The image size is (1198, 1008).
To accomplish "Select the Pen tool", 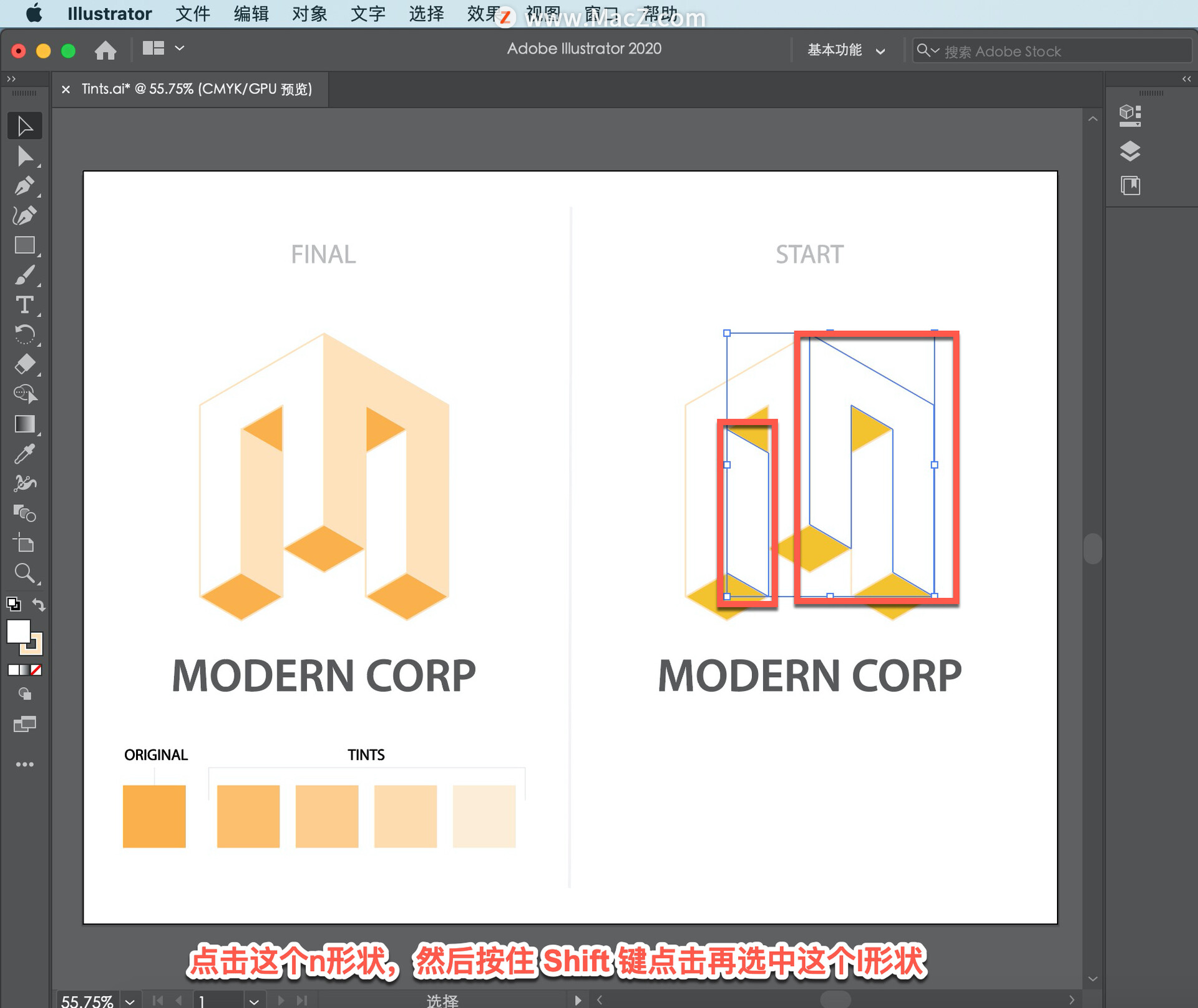I will [x=25, y=186].
